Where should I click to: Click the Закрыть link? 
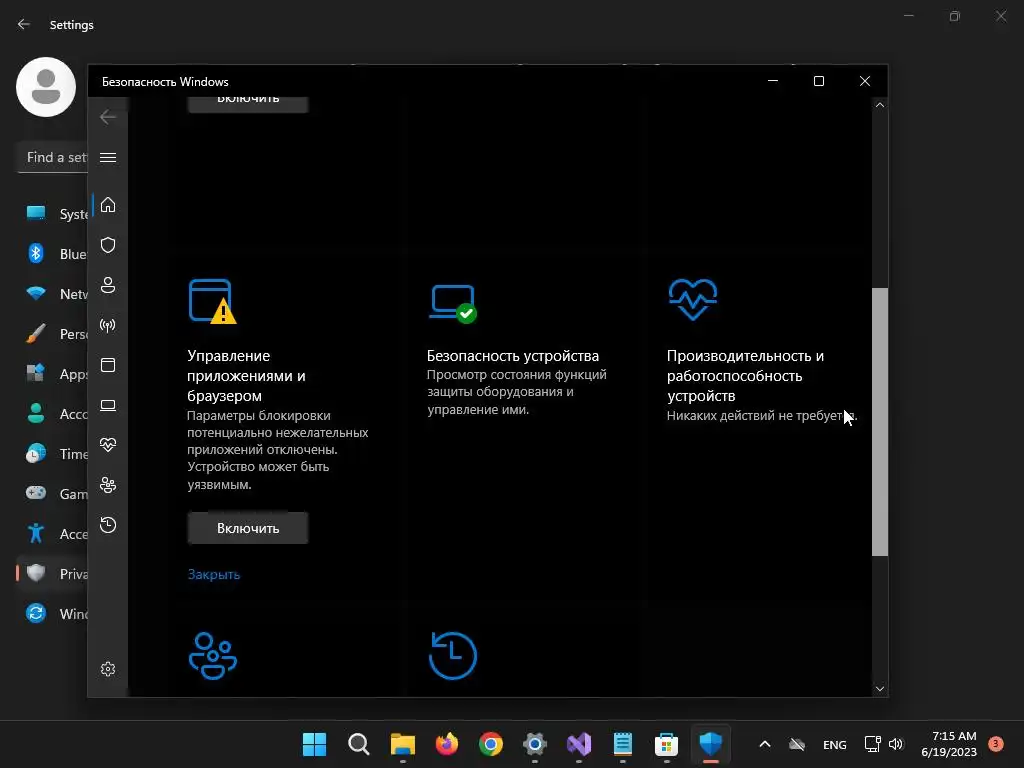coord(214,575)
